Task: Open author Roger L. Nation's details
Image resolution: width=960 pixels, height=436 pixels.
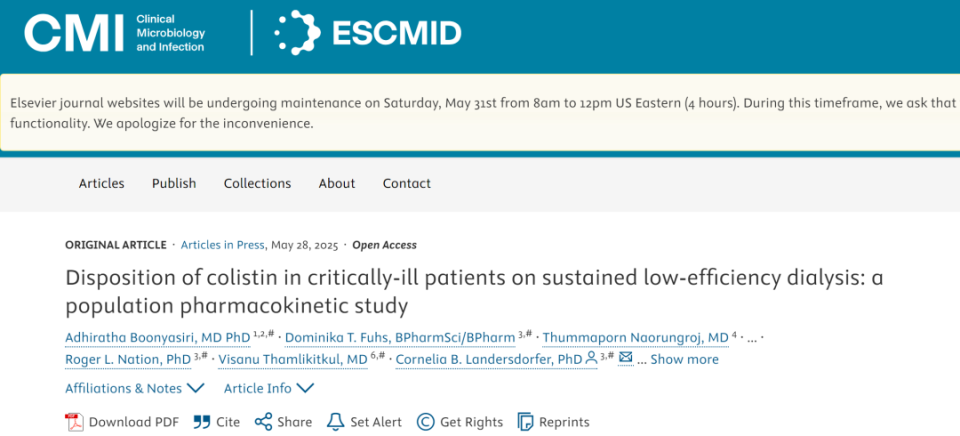Action: 128,359
